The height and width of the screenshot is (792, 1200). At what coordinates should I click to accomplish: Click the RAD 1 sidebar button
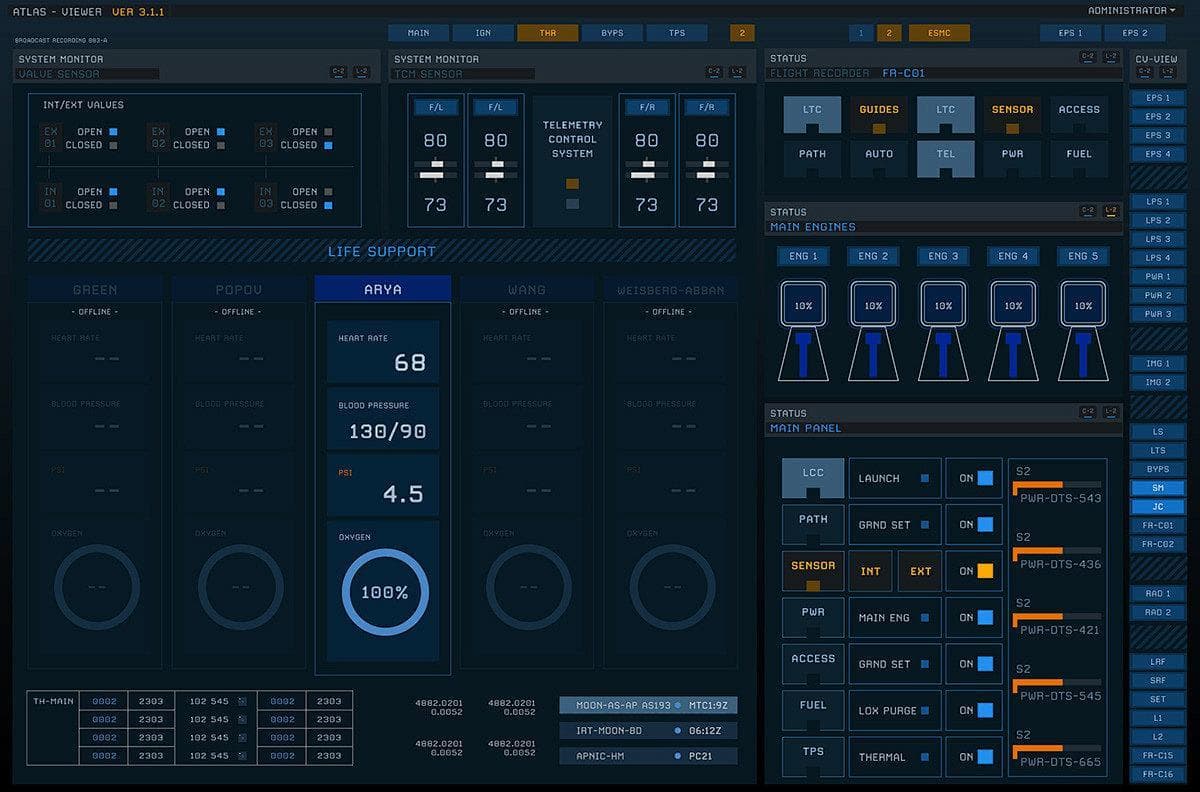click(x=1158, y=594)
